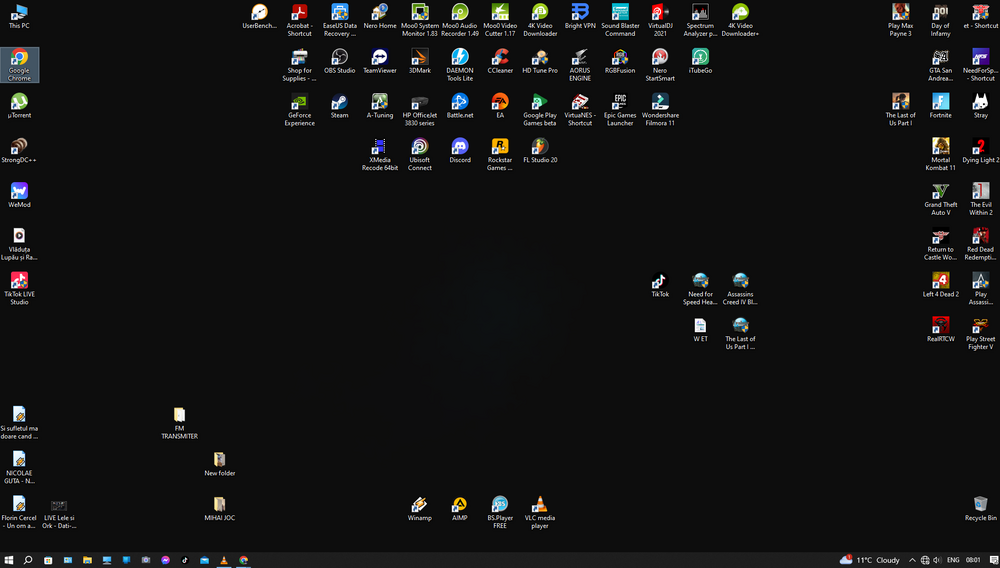1000x568 pixels.
Task: Select the FM TRANSMITER folder
Action: pyautogui.click(x=179, y=423)
